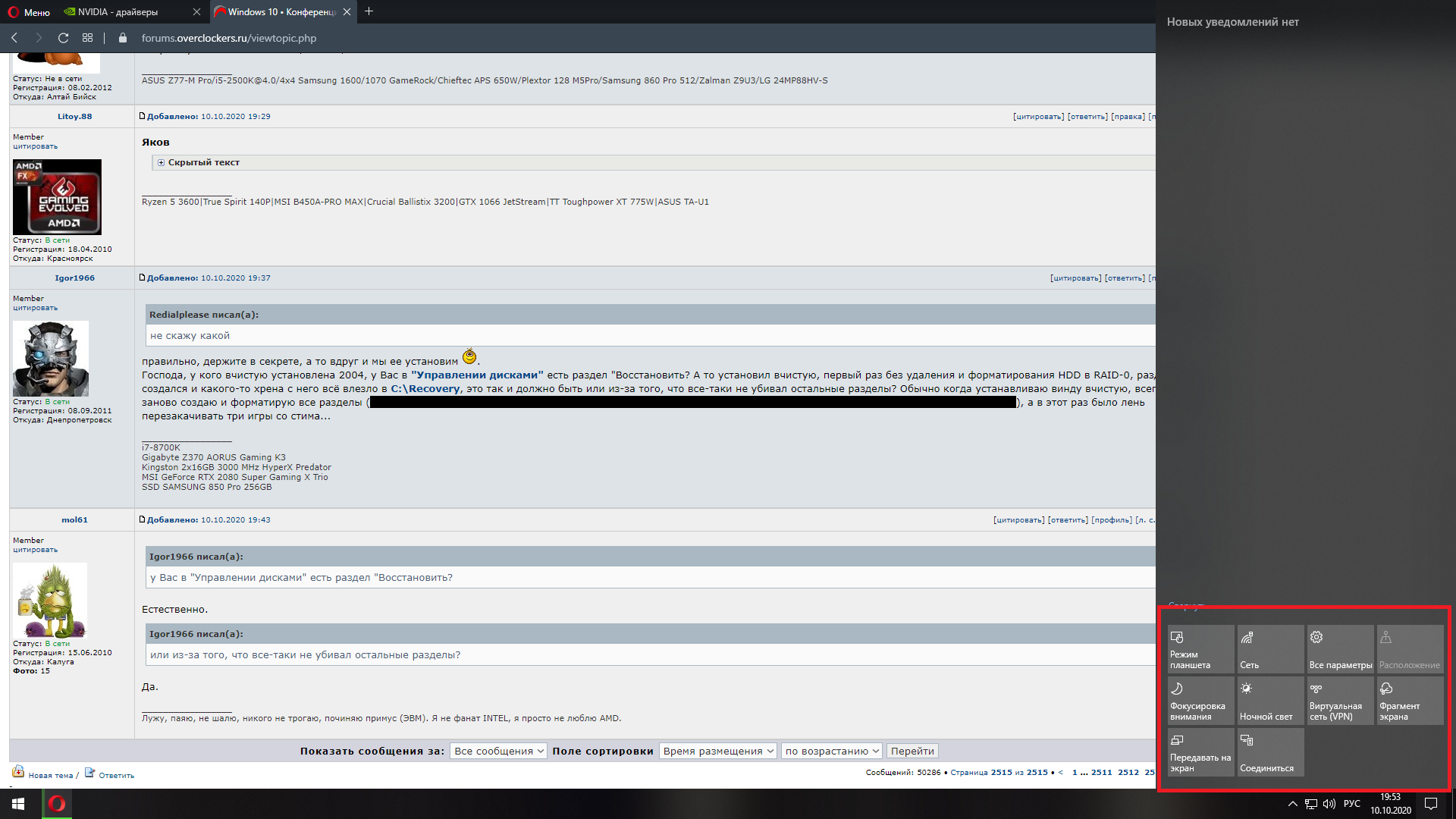Screen dimensions: 1456x819
Task: Toggle Focus assist (Фокусировка внимания) tile
Action: coord(1200,700)
